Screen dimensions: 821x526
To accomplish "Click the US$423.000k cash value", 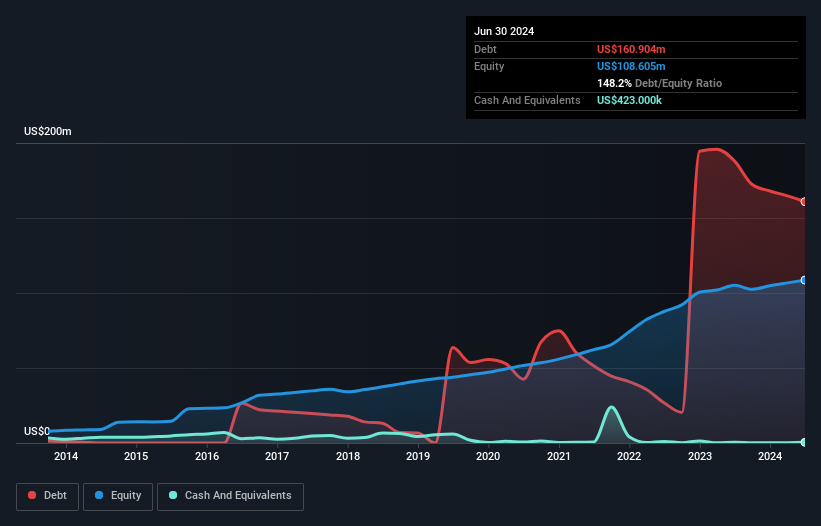I will point(629,100).
